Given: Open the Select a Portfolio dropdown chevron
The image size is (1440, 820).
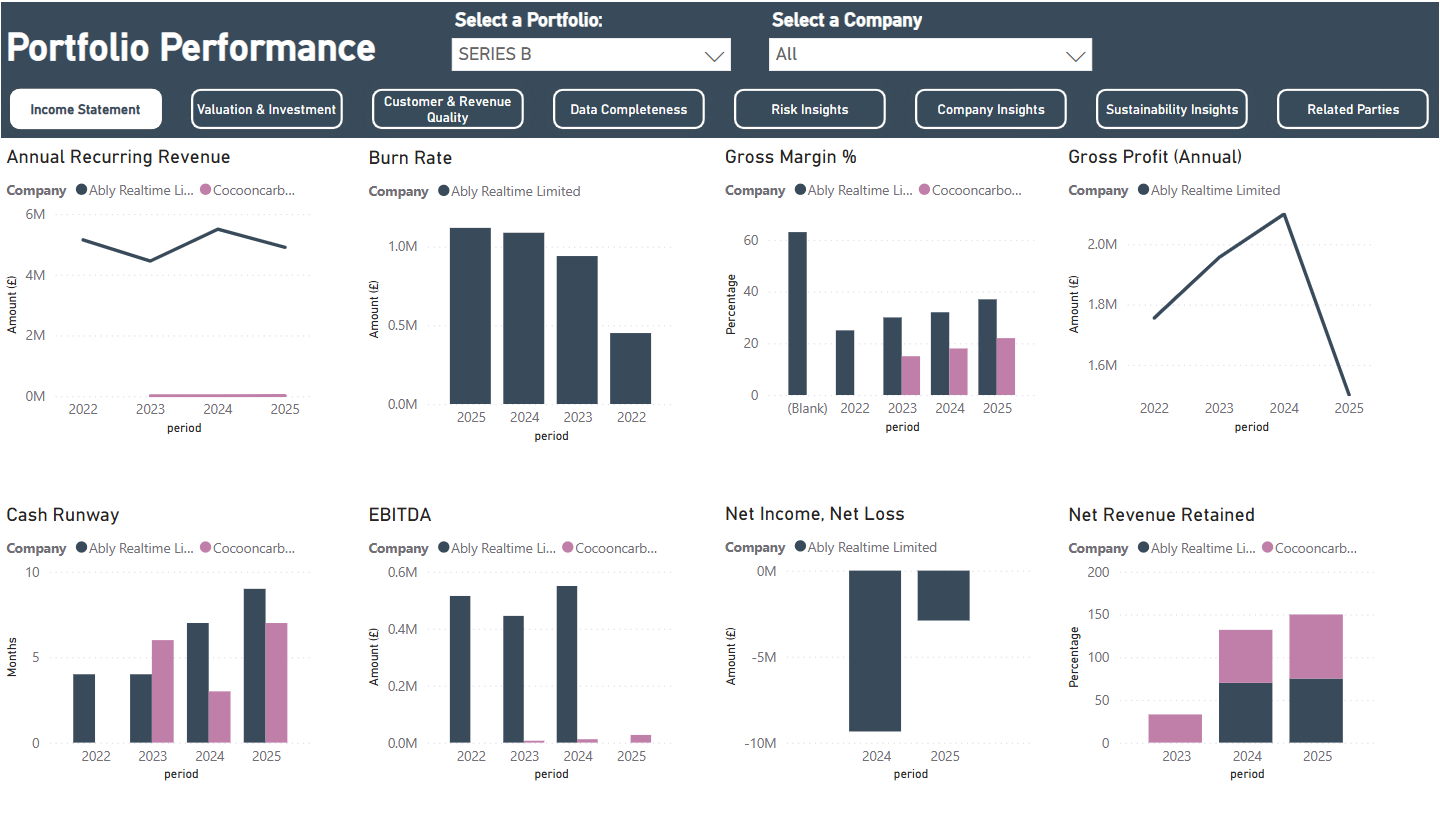Looking at the screenshot, I should coord(714,56).
